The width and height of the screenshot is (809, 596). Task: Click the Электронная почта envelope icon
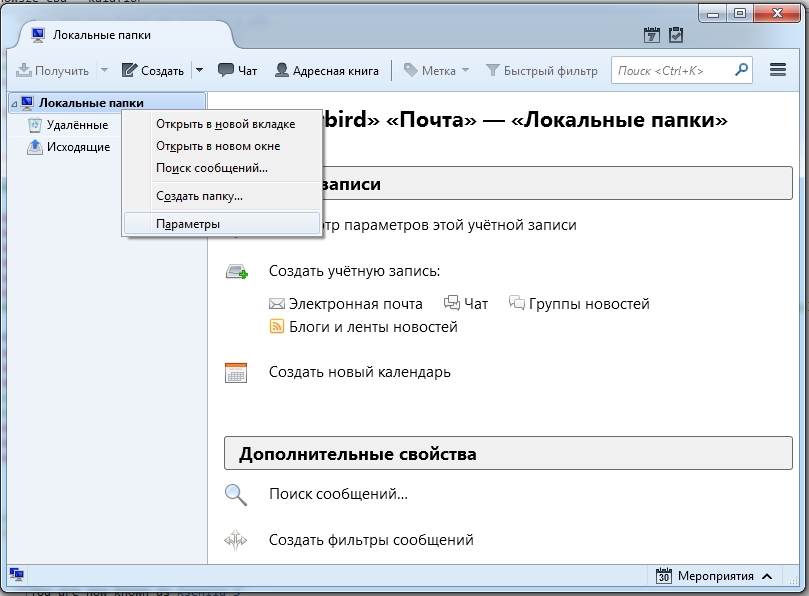(277, 304)
